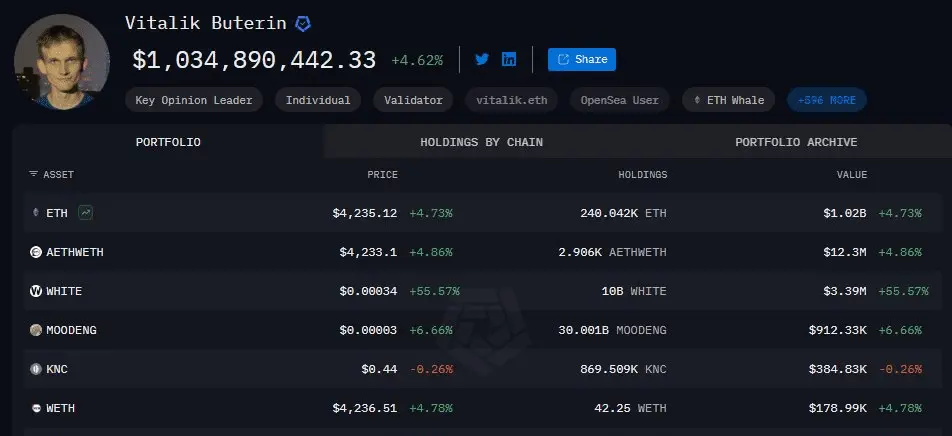
Task: Open the ETH price chart icon
Action: (86, 213)
